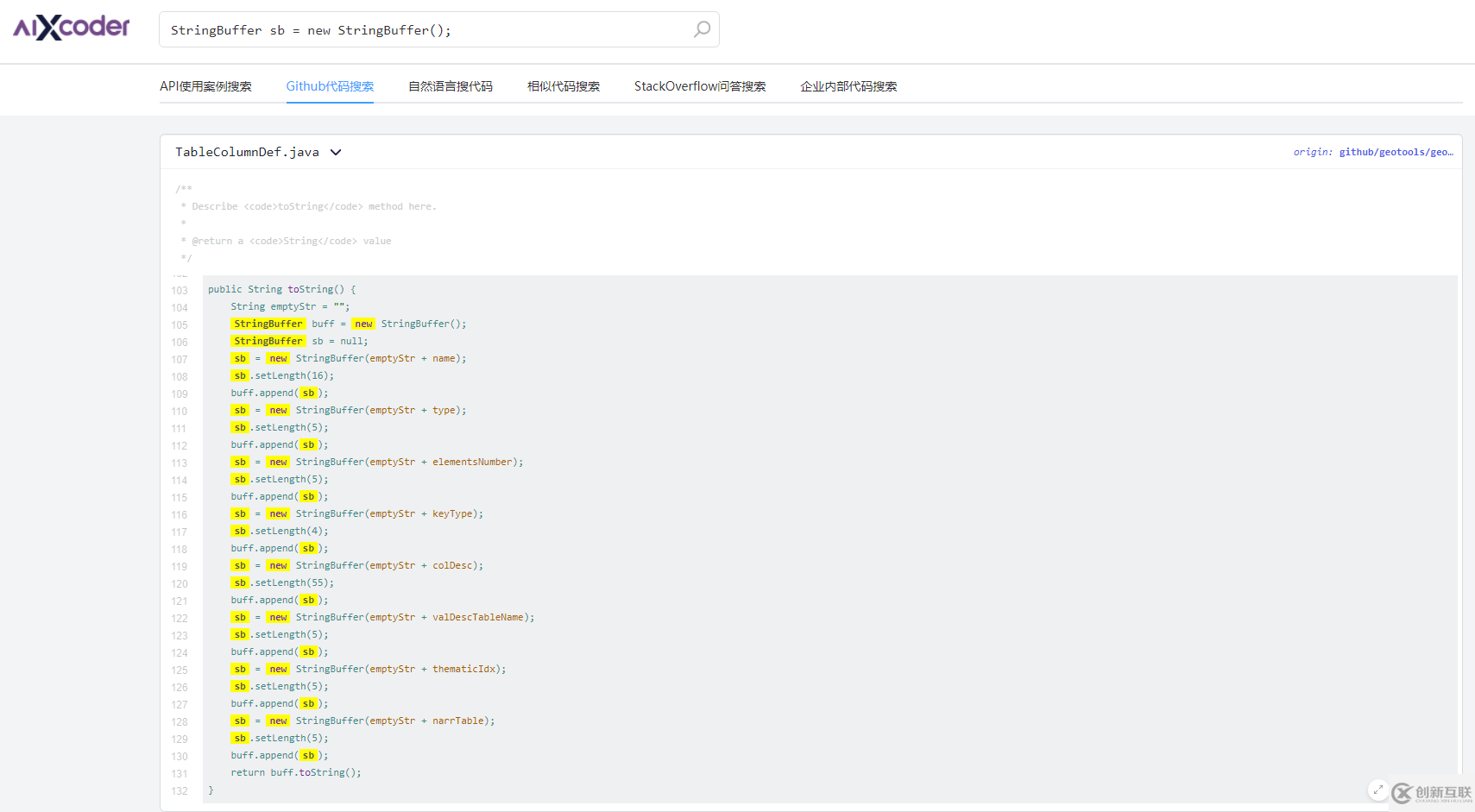Switch to the 企业内部代码搜索 tab
Screen dimensions: 1475x812
(x=848, y=86)
